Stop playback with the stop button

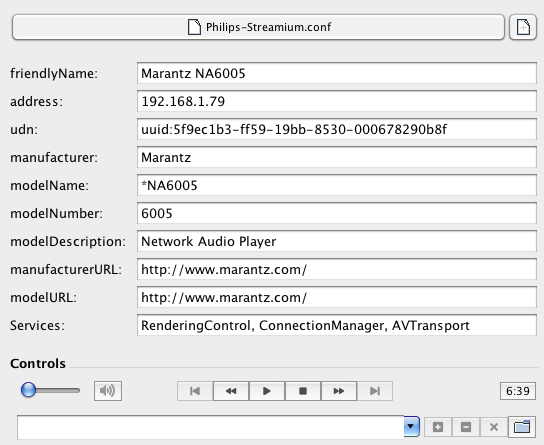(303, 391)
